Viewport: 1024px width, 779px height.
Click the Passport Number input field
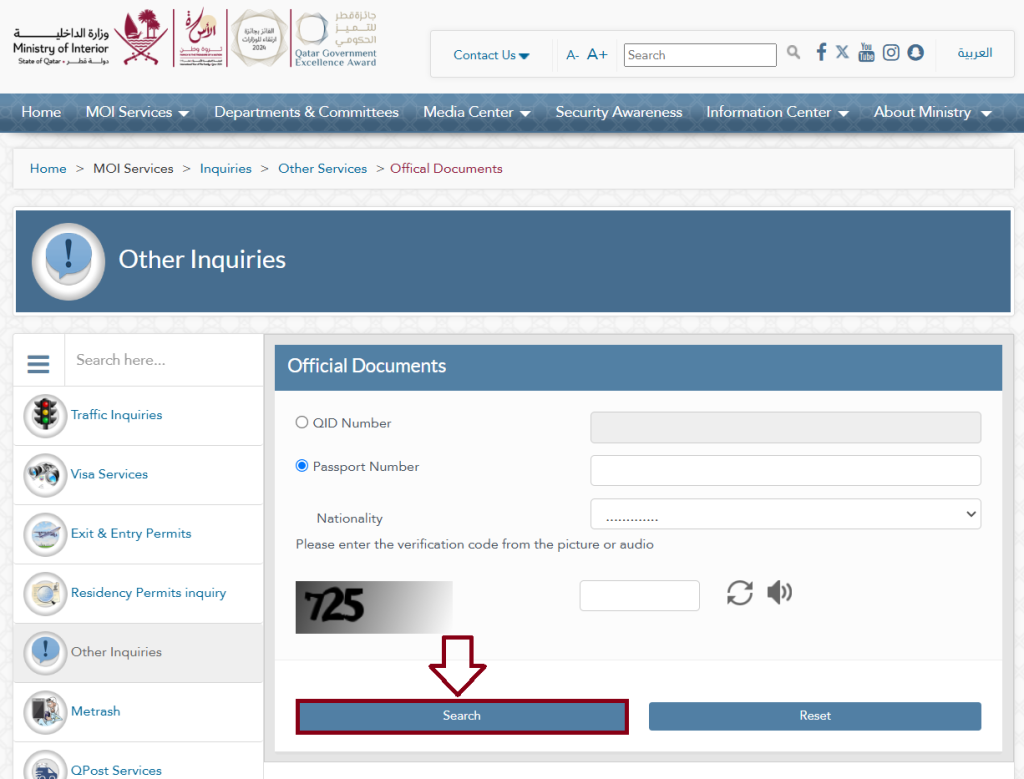785,470
